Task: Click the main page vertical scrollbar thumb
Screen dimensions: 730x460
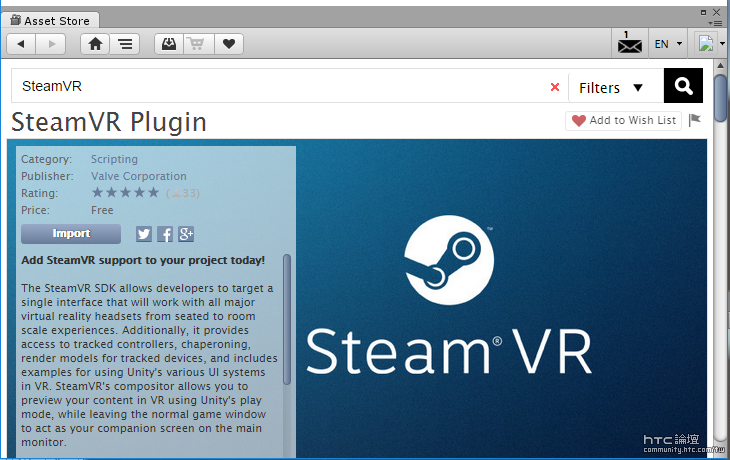Action: click(x=721, y=98)
